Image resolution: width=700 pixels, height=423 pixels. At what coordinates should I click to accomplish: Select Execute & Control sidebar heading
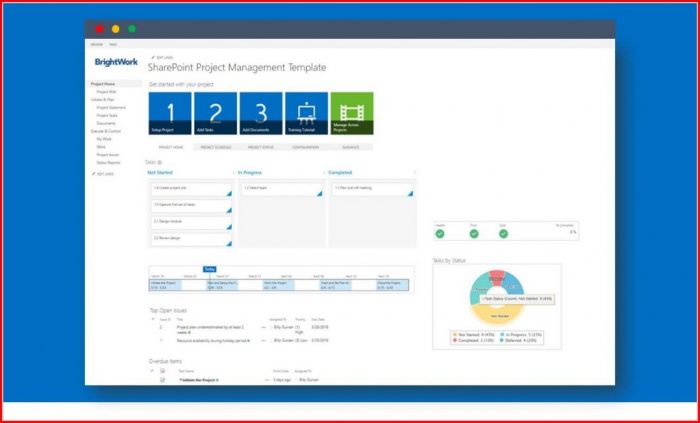click(106, 131)
